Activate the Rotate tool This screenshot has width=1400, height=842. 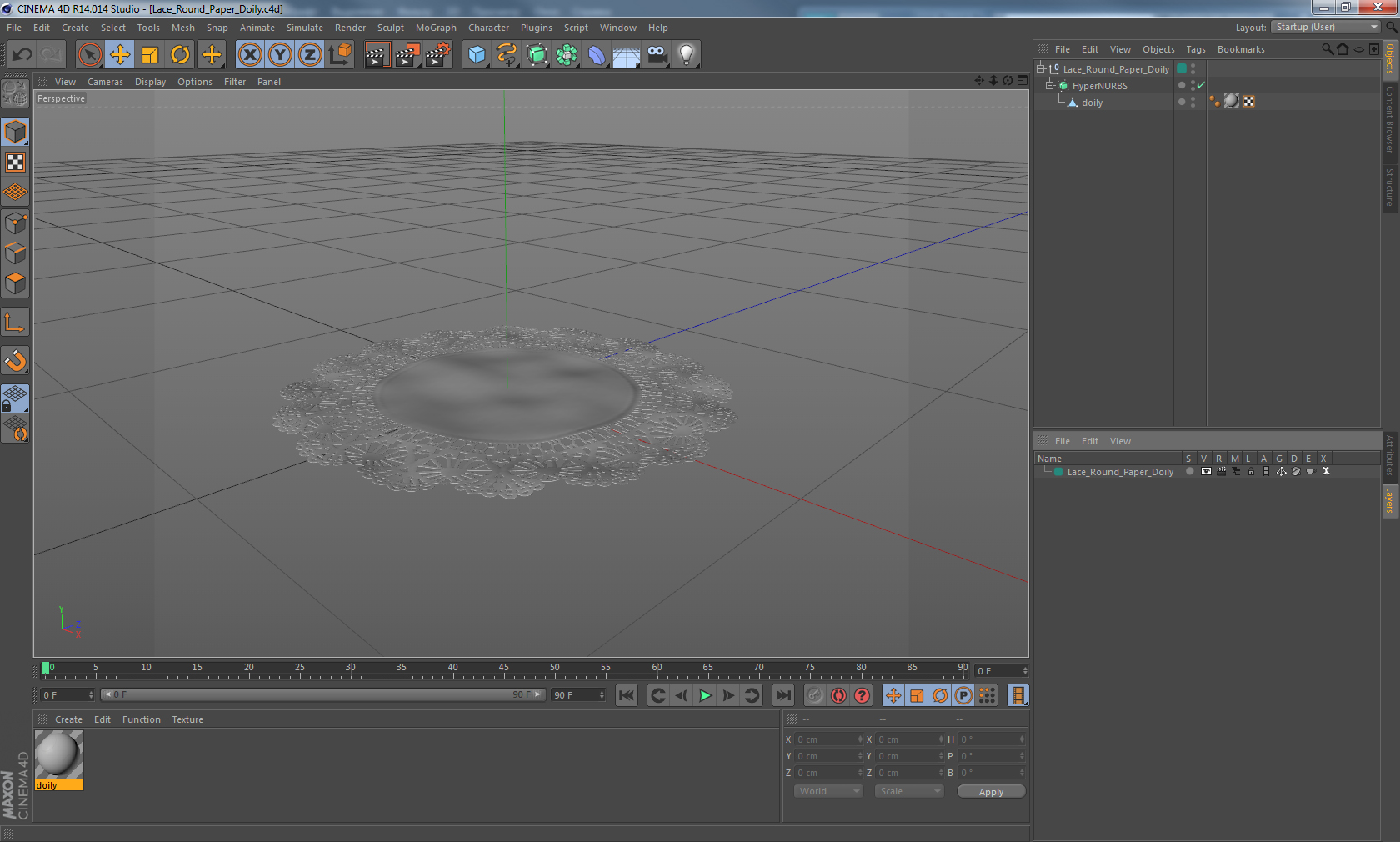point(180,55)
